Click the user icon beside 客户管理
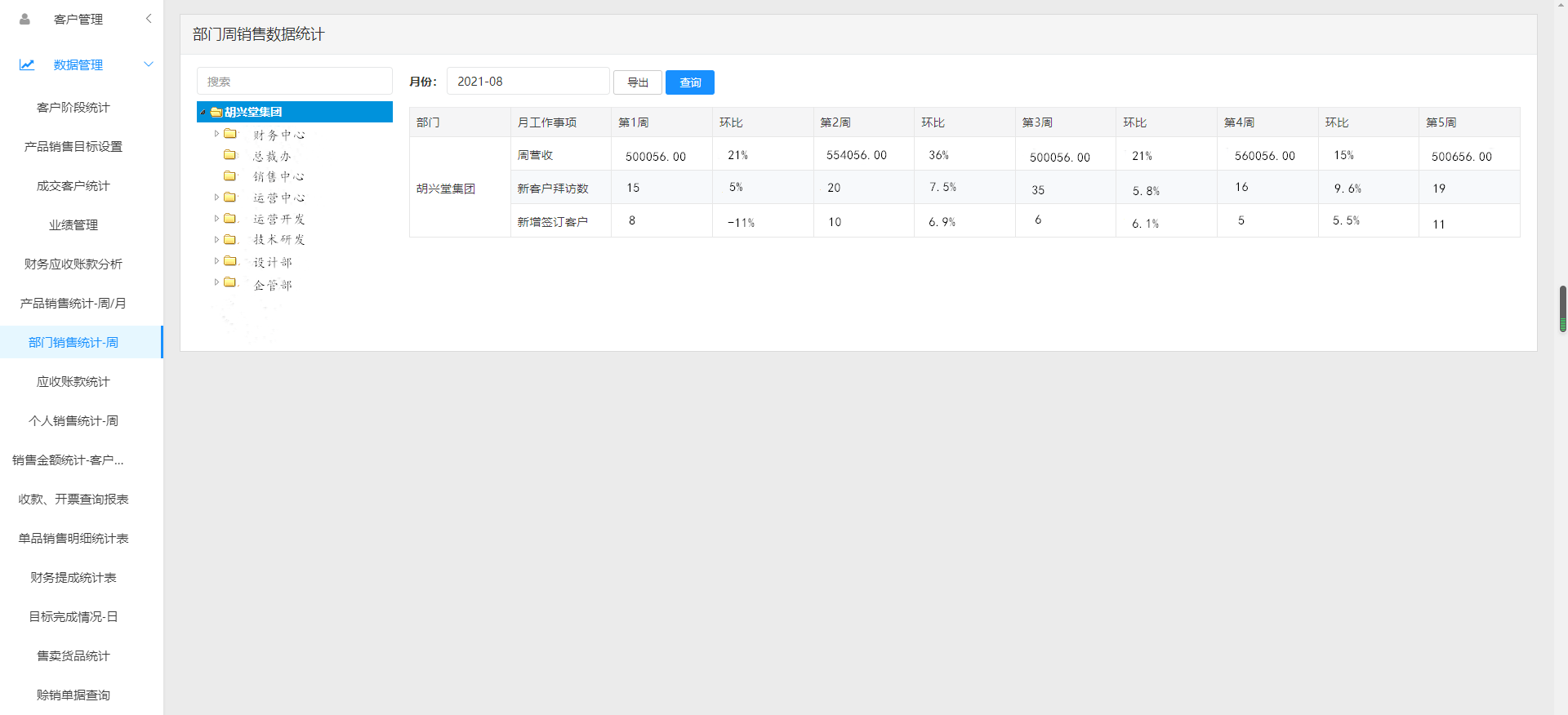This screenshot has height=715, width=1568. click(x=24, y=19)
